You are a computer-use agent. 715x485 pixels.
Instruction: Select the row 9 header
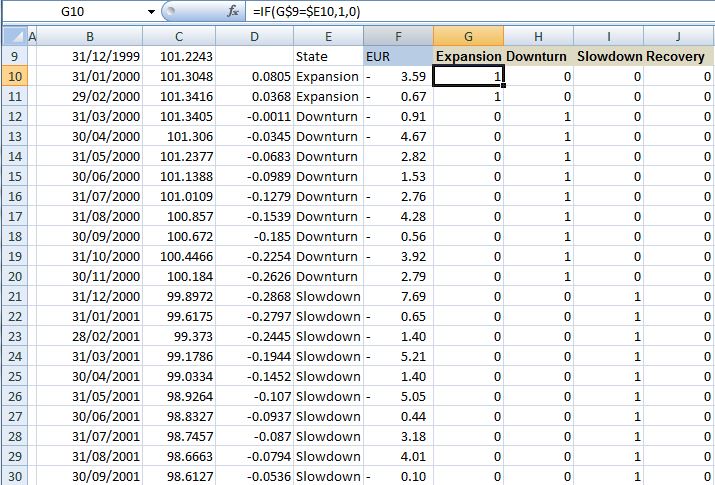12,56
